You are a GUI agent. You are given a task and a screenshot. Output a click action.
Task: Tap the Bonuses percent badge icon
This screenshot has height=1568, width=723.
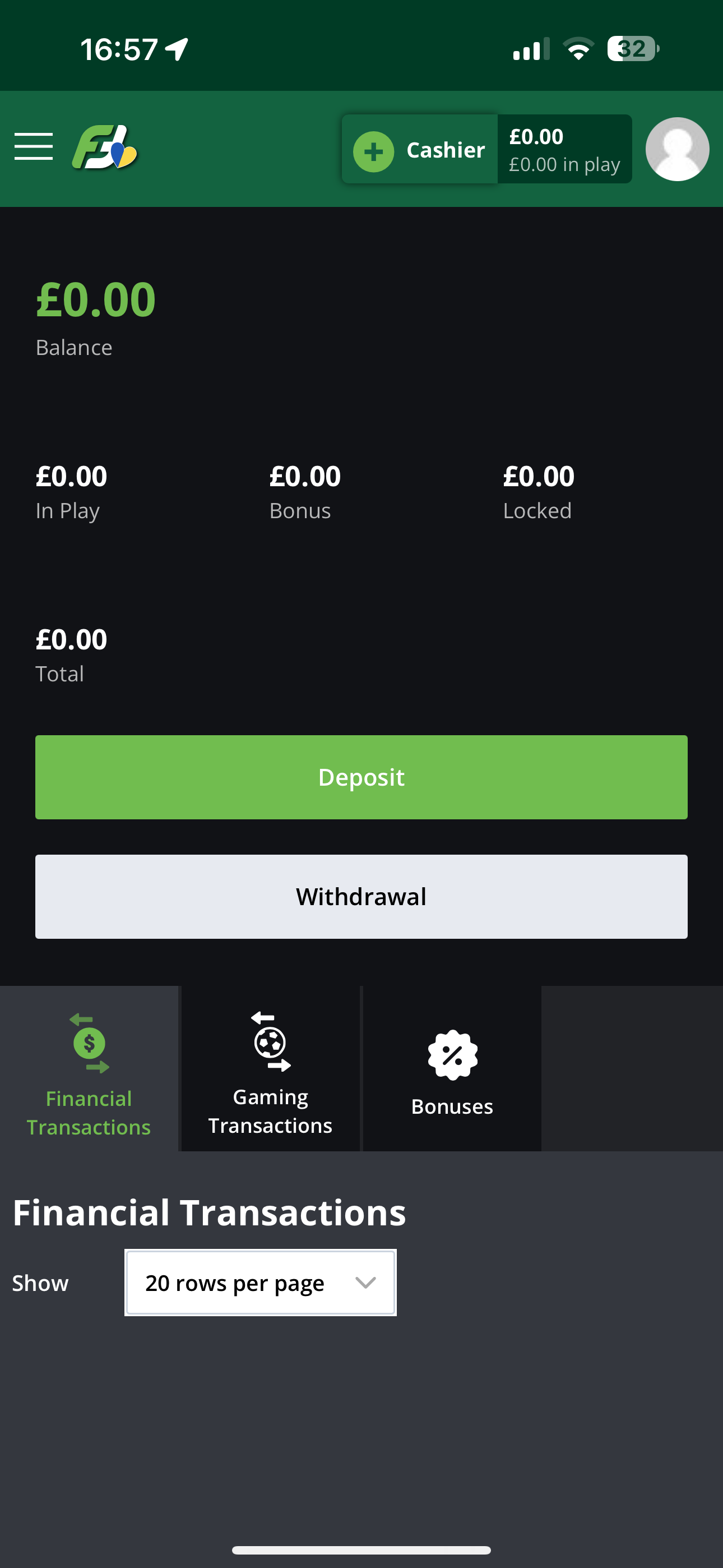click(452, 1055)
